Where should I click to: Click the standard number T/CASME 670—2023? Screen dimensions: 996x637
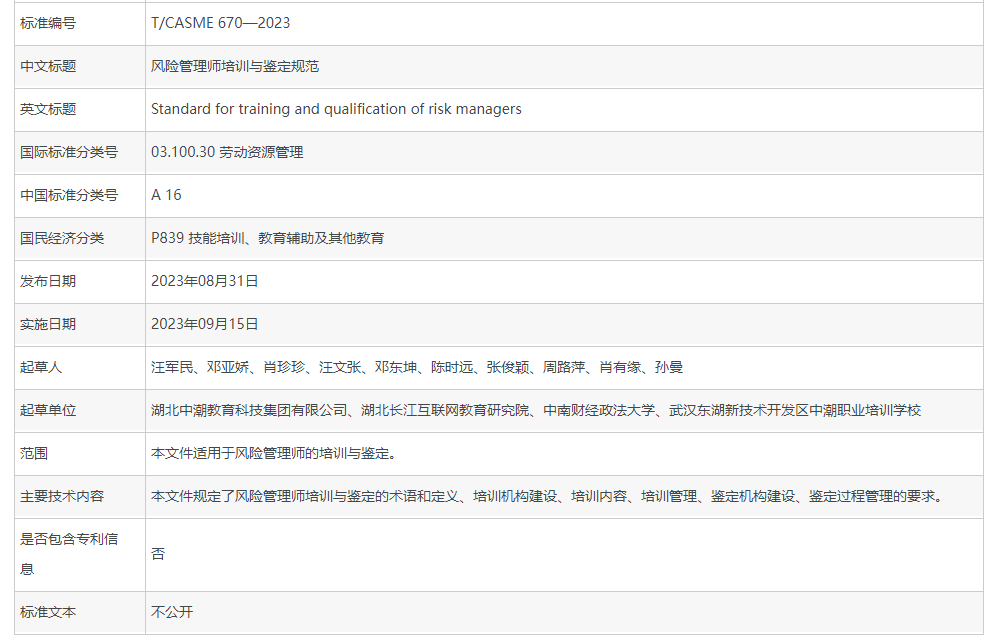pyautogui.click(x=220, y=23)
